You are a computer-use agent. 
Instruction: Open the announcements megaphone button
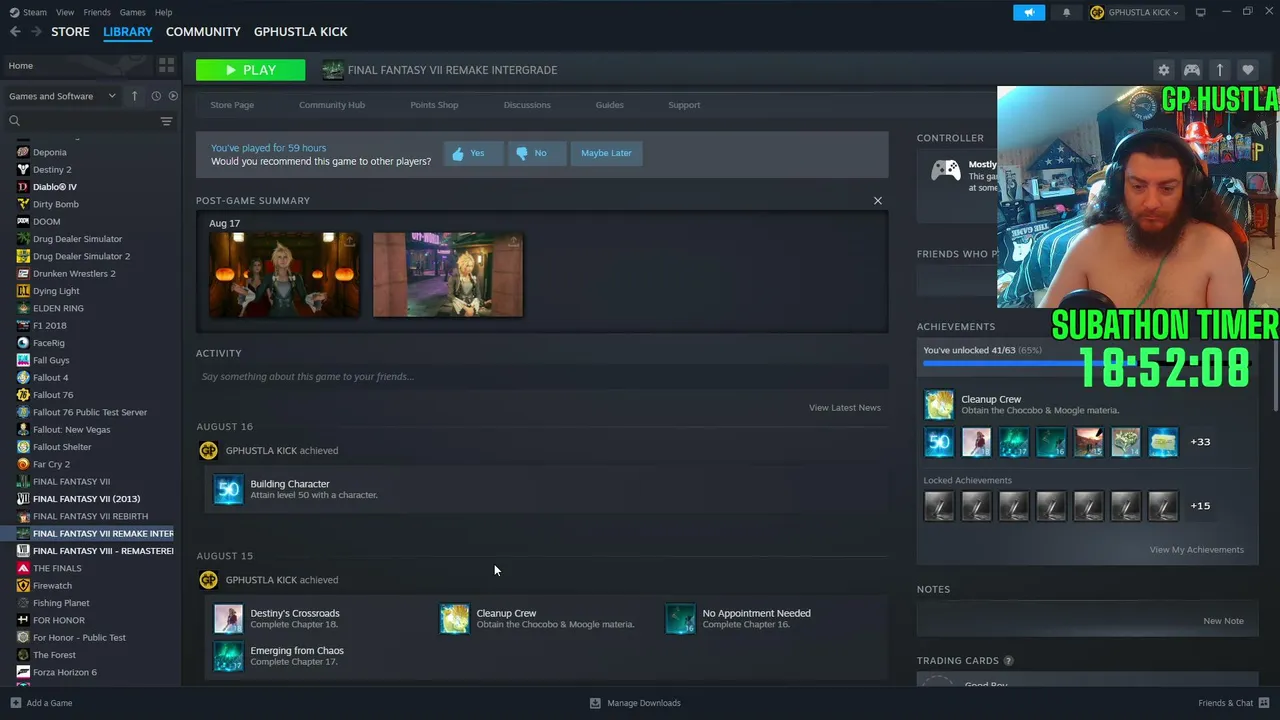[x=1028, y=12]
